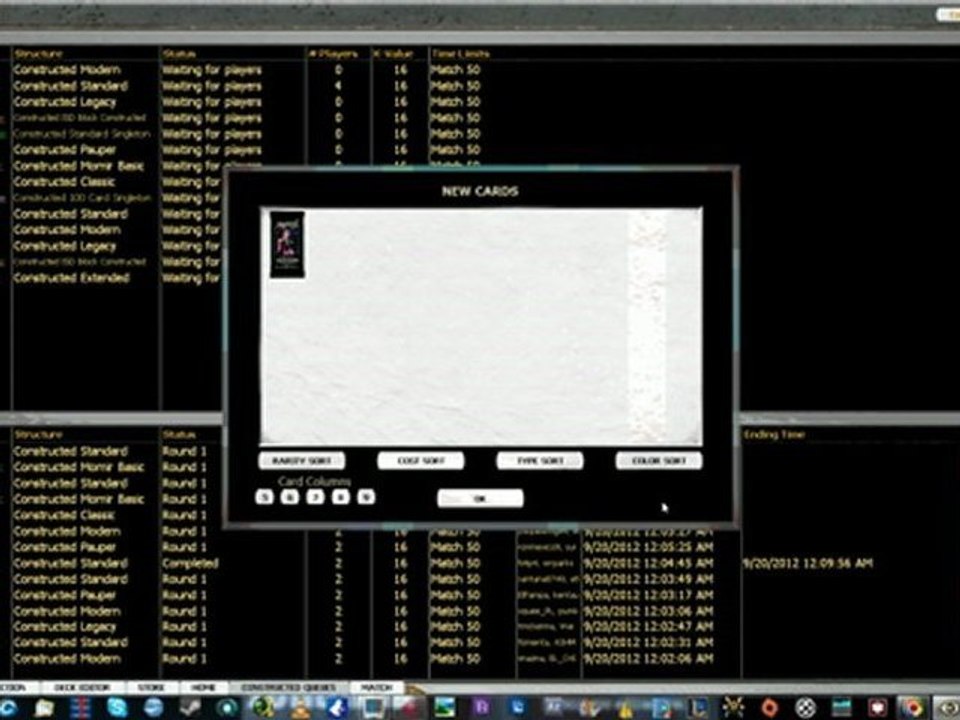
Task: Click the orange VLC cone taskbar icon
Action: click(301, 708)
